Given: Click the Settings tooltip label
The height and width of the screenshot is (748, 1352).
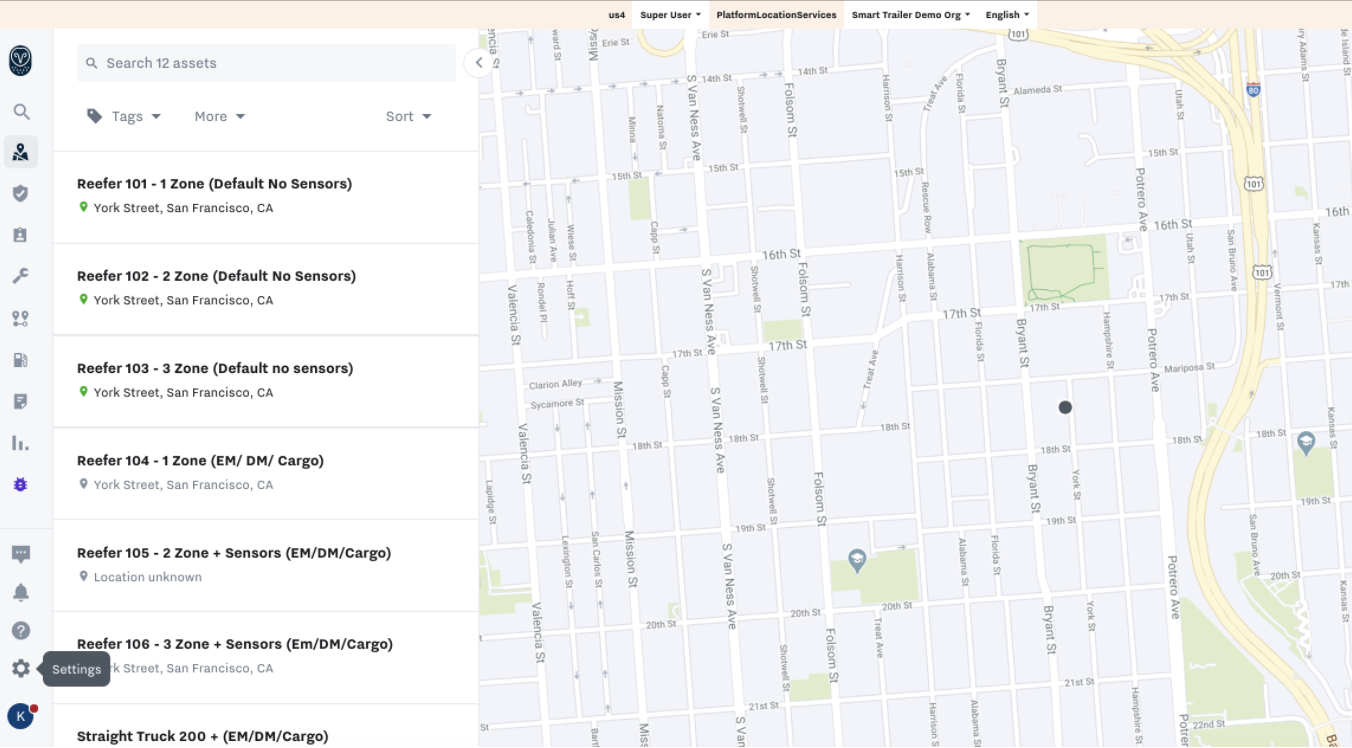Looking at the screenshot, I should 77,669.
